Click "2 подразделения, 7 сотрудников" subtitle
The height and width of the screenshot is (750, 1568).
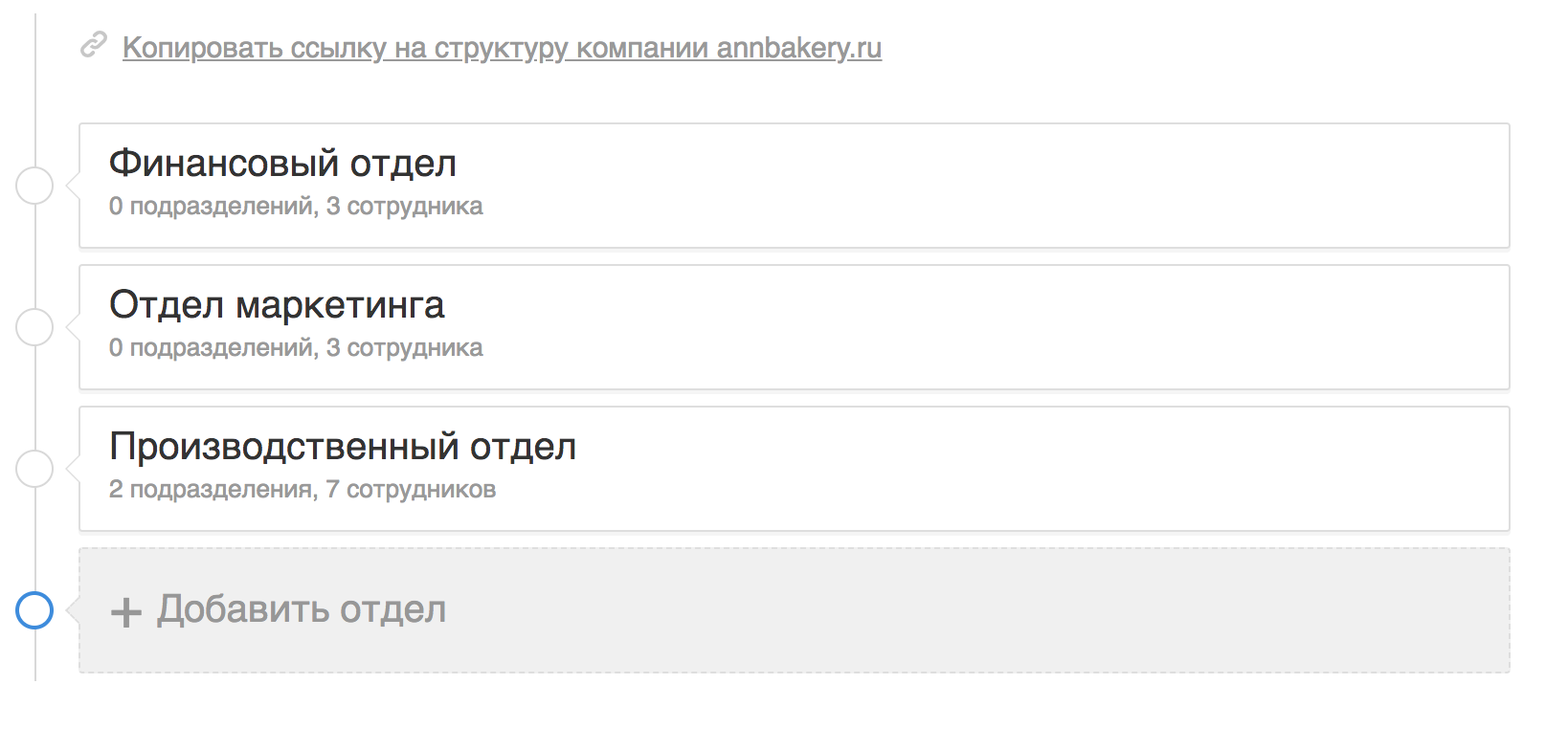tap(302, 490)
